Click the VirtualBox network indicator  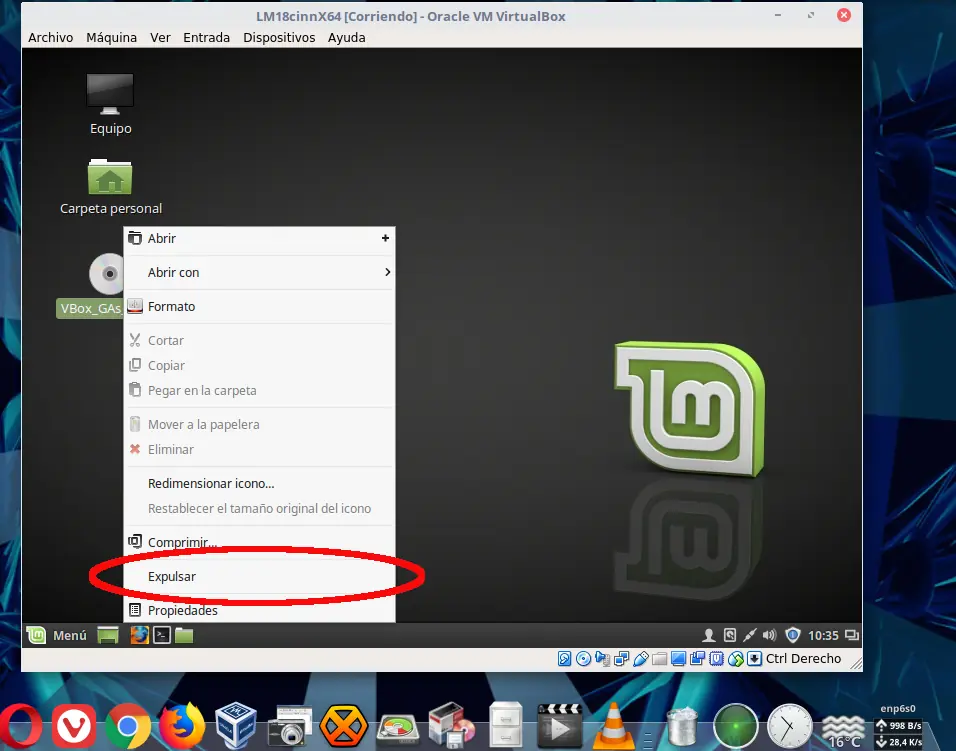621,658
